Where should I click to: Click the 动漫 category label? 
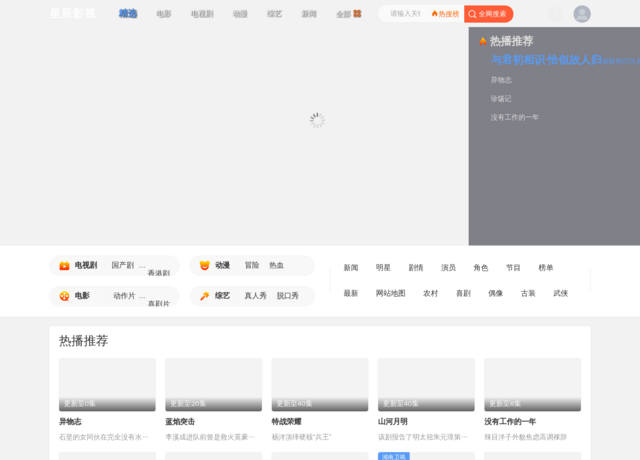222,265
